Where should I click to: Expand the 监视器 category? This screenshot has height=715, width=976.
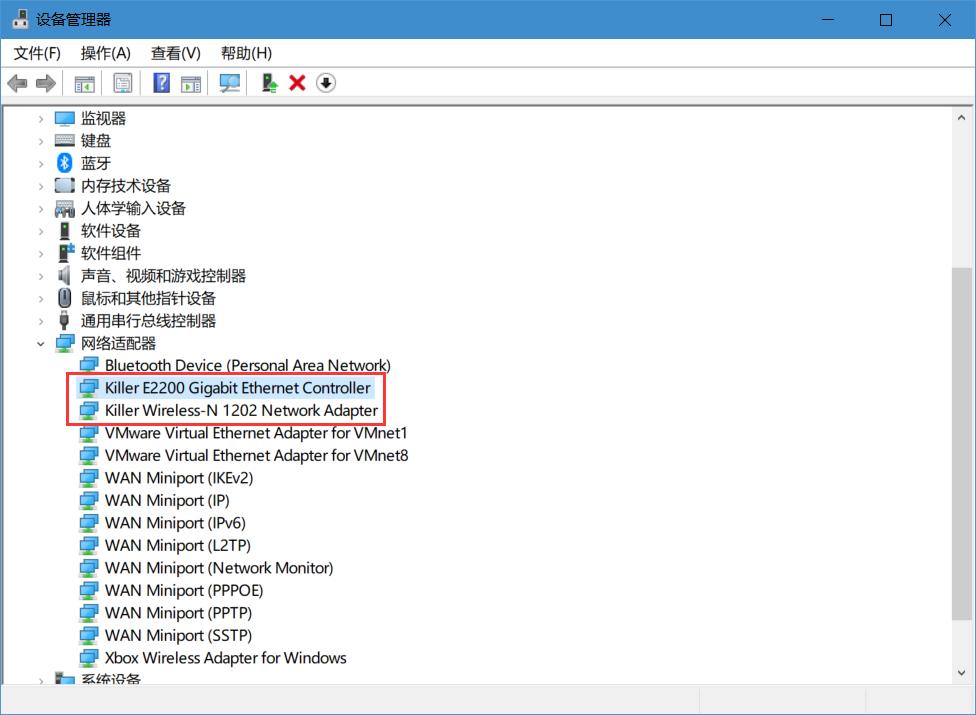pos(41,119)
